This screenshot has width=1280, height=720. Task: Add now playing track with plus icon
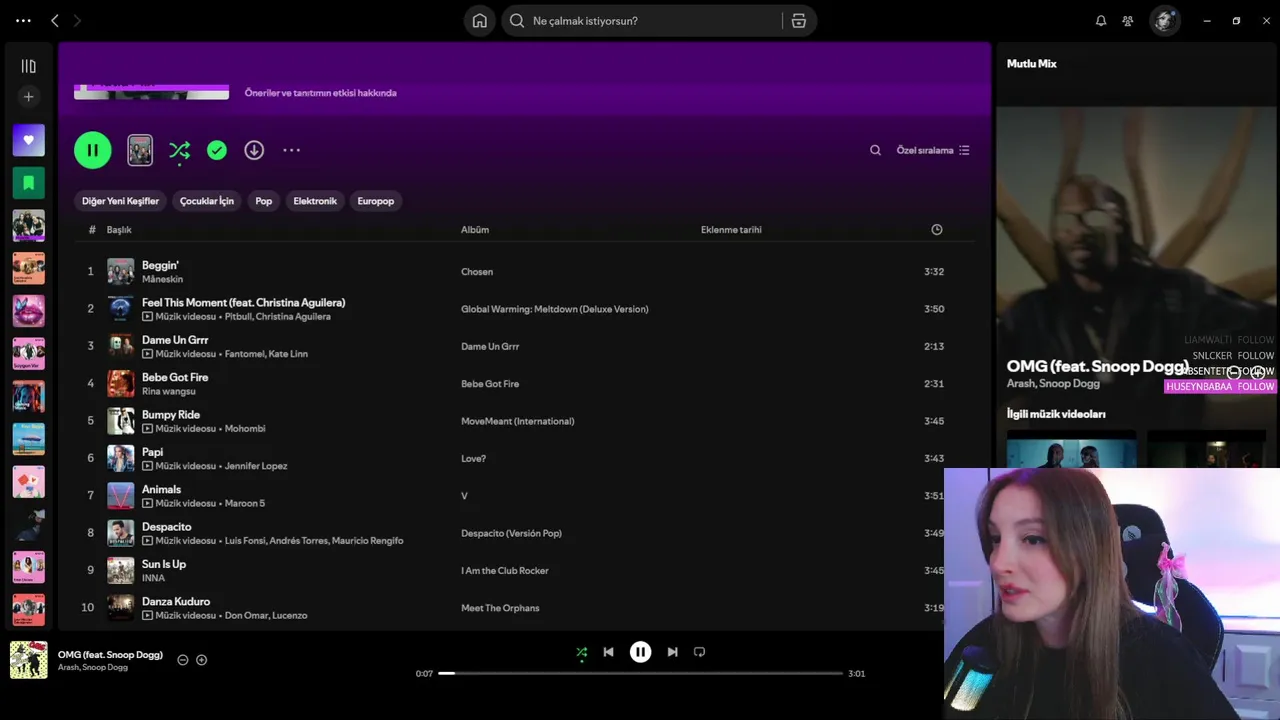pyautogui.click(x=201, y=660)
